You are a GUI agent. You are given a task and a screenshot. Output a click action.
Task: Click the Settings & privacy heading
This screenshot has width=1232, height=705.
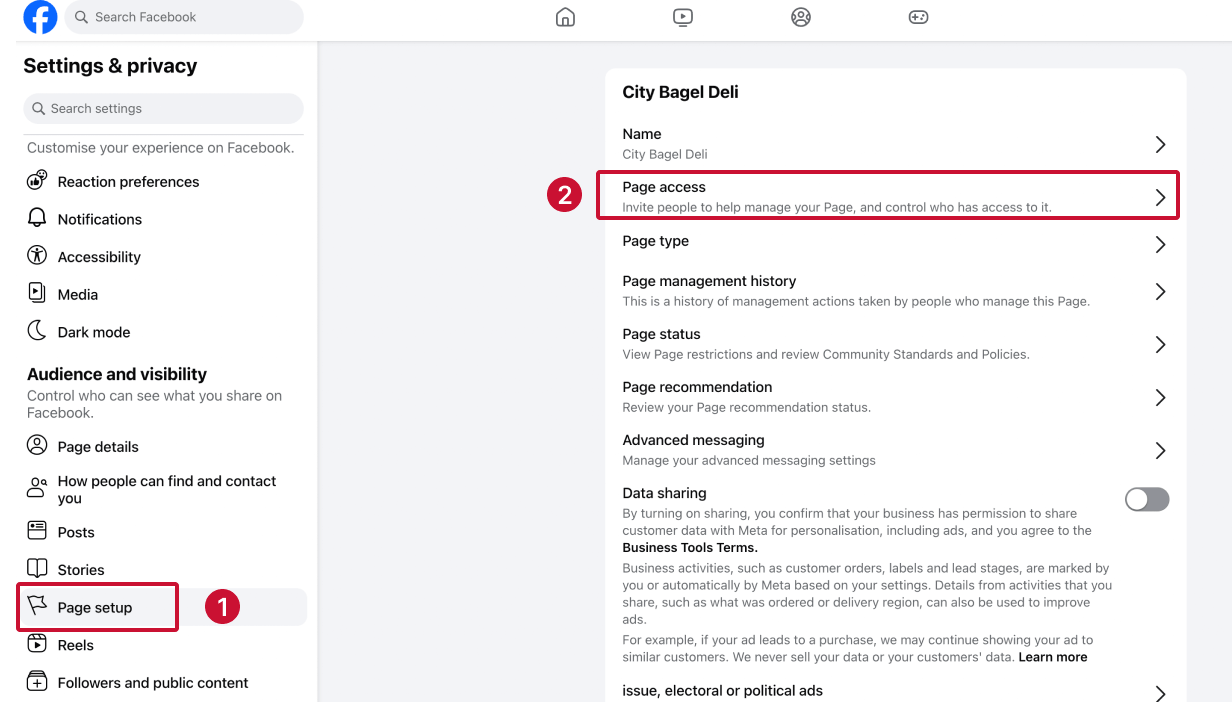point(110,66)
